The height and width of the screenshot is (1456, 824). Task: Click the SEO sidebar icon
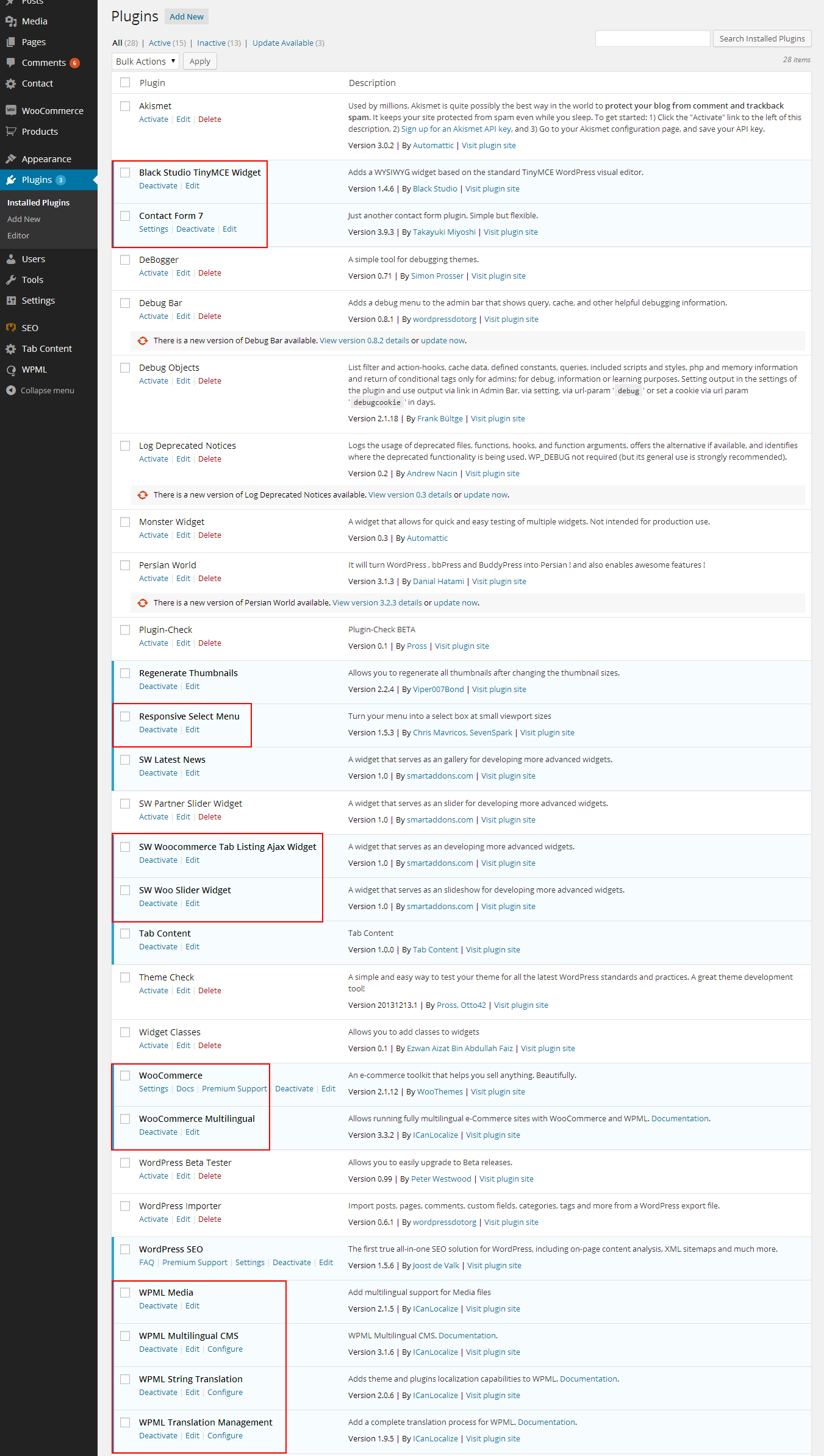tap(11, 327)
